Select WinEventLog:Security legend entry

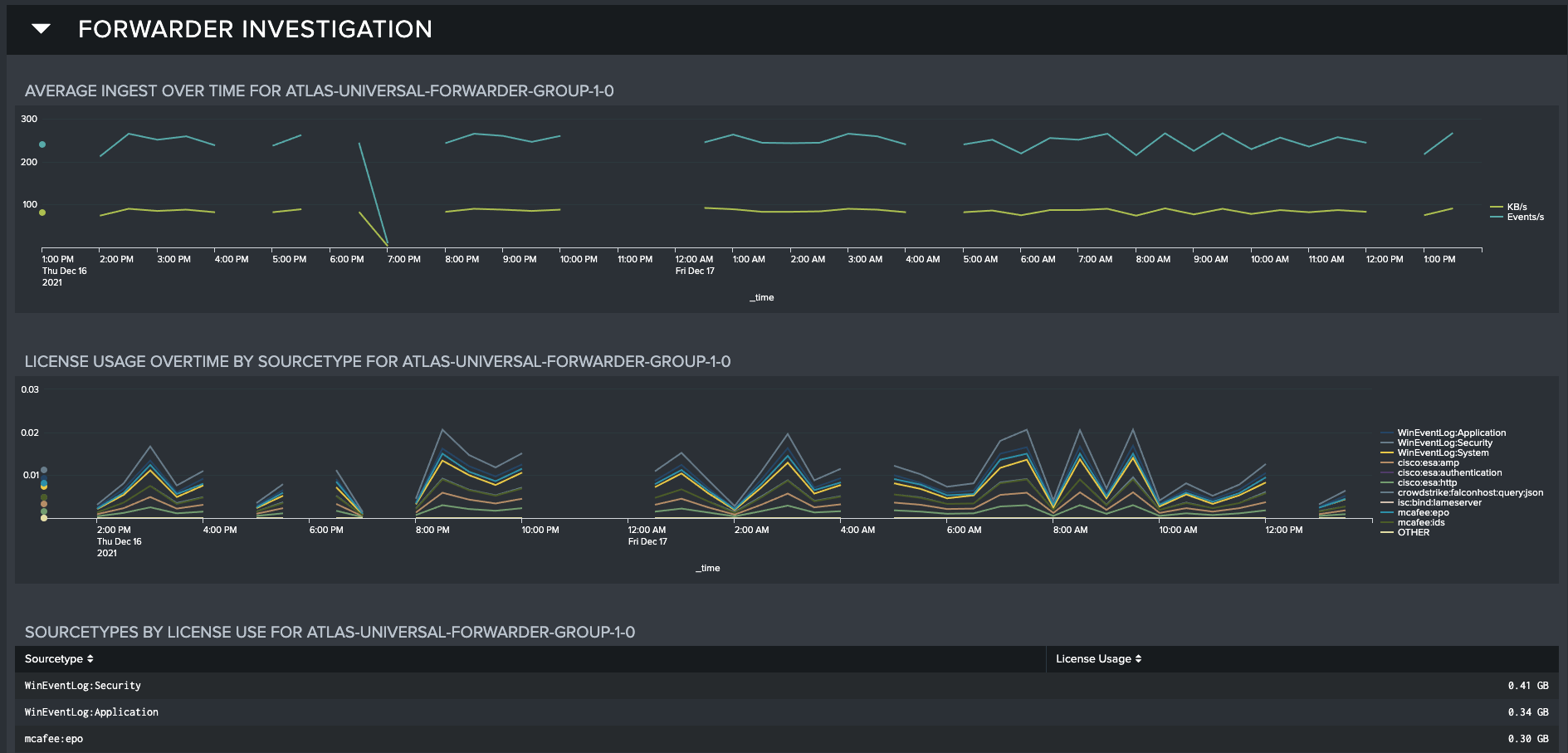click(1444, 443)
